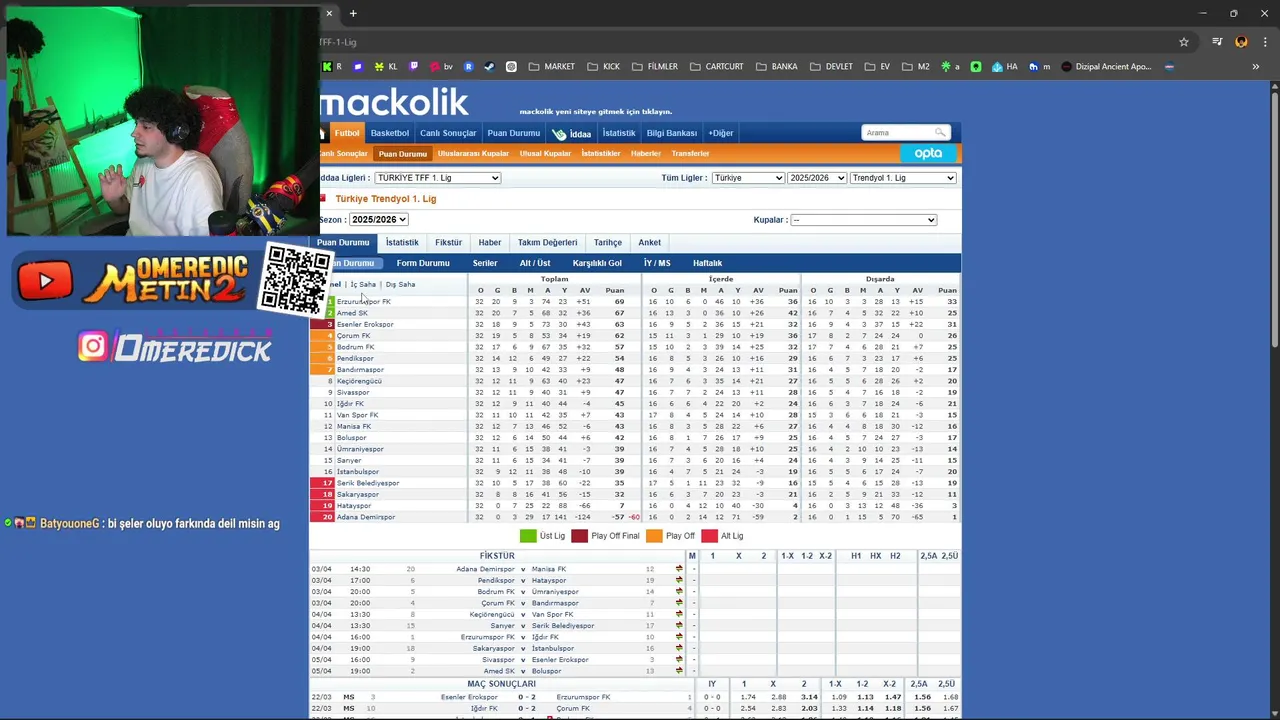1280x720 pixels.
Task: Click compare icon for Adana Demirspor v Manisa FK
Action: click(679, 569)
